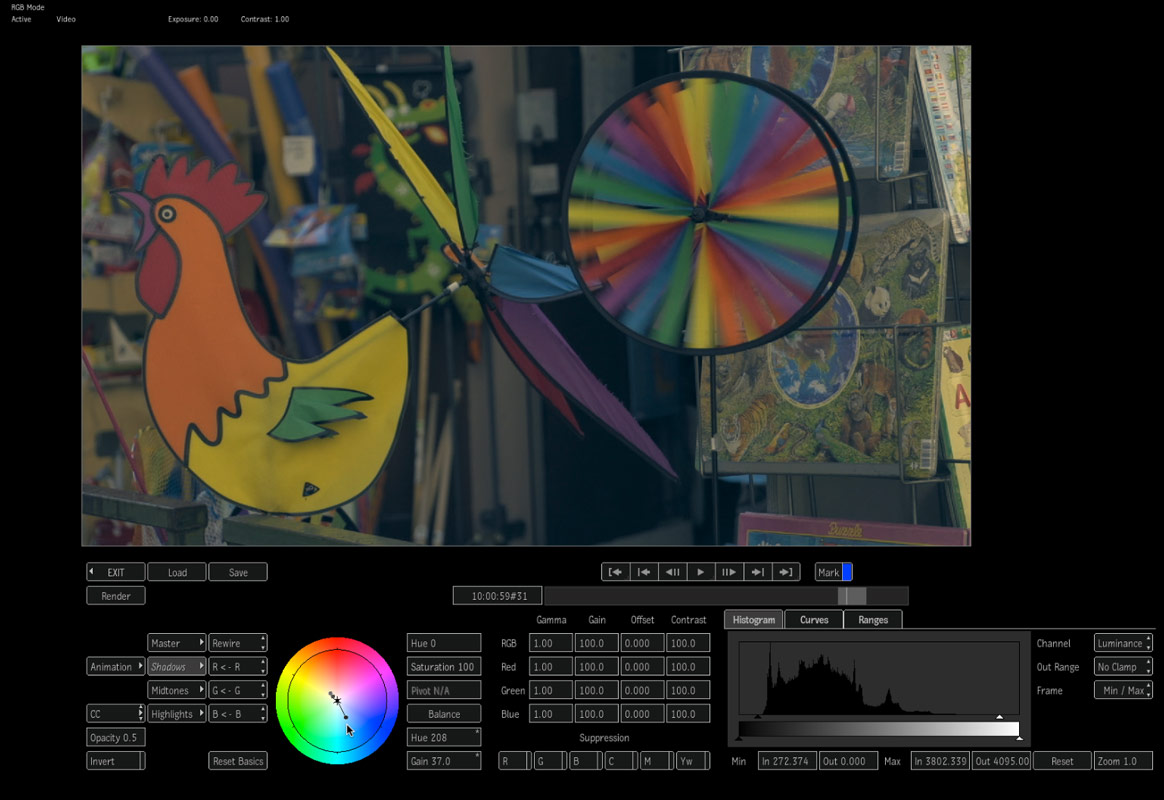Go to the next keyframe

point(758,572)
